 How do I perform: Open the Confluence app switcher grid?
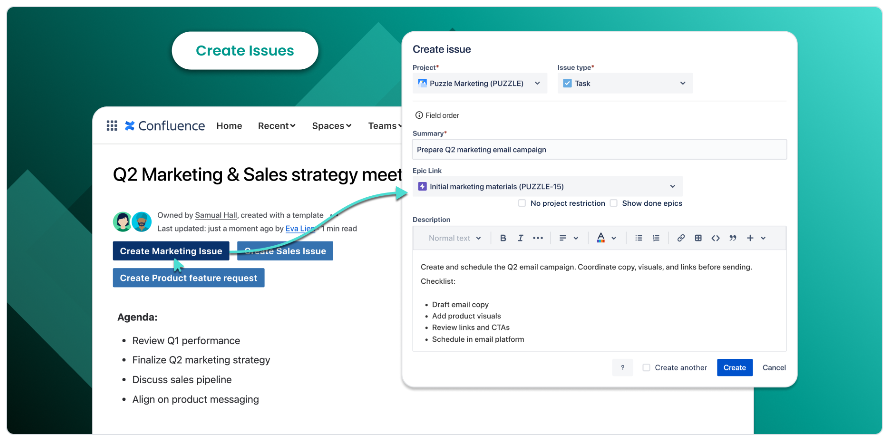tap(112, 126)
